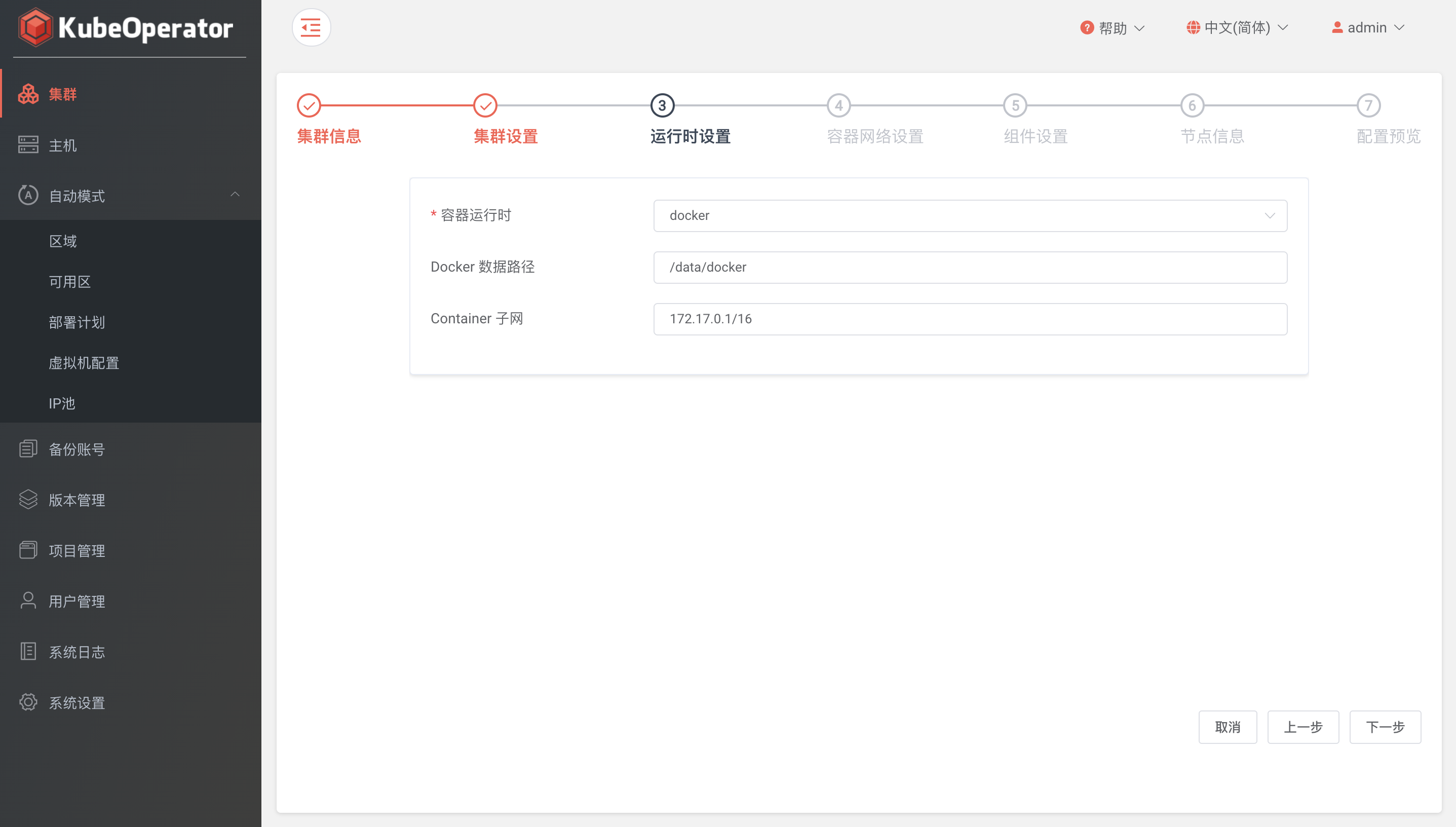Open the 容器运行时 dropdown showing docker

(969, 216)
